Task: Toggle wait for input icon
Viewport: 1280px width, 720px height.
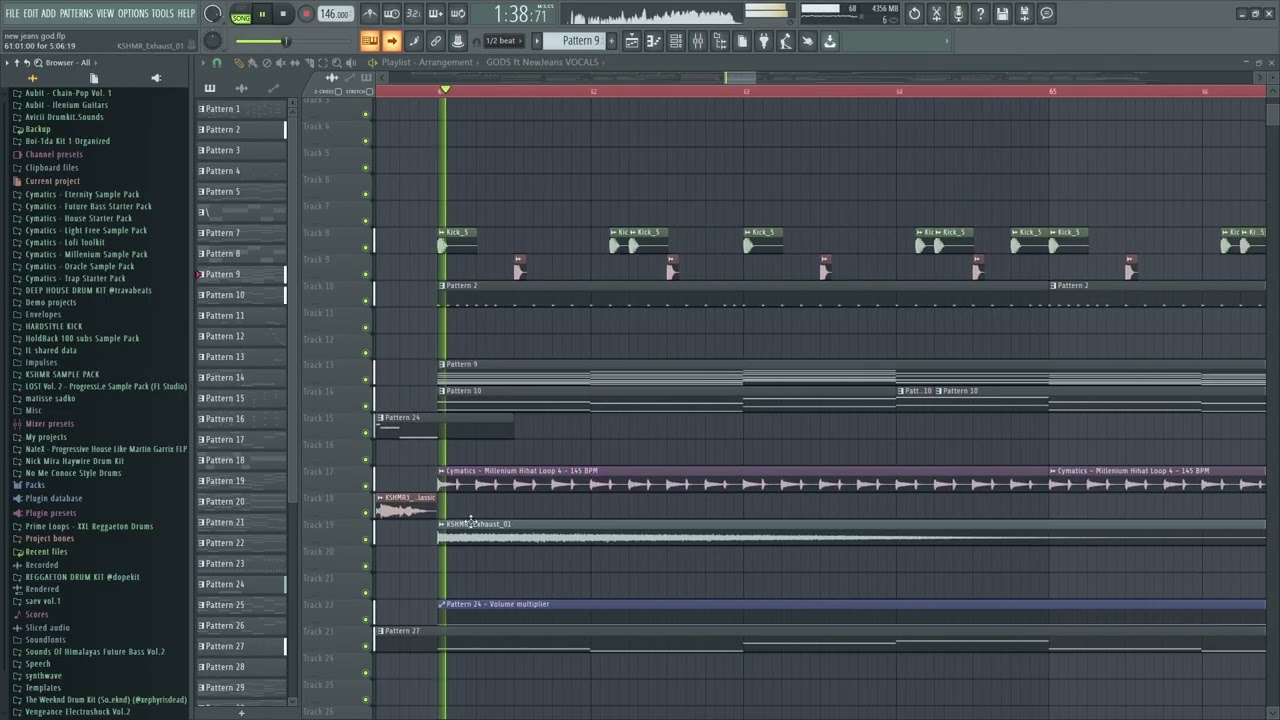Action: coord(392,14)
